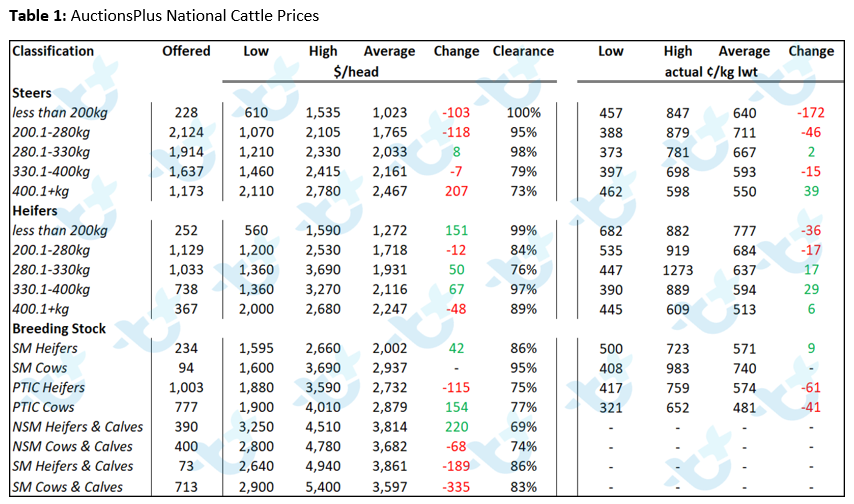
Task: Select Steers 400.1+kg change value 207
Action: (x=456, y=191)
